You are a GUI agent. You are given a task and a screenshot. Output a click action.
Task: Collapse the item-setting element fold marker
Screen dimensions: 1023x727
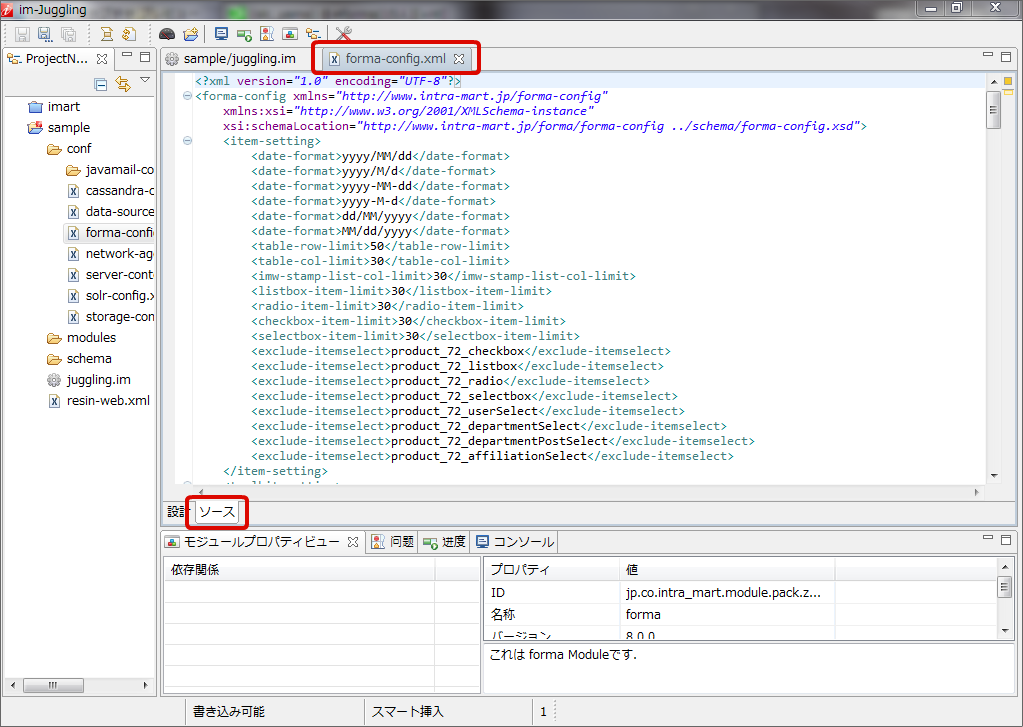click(187, 141)
